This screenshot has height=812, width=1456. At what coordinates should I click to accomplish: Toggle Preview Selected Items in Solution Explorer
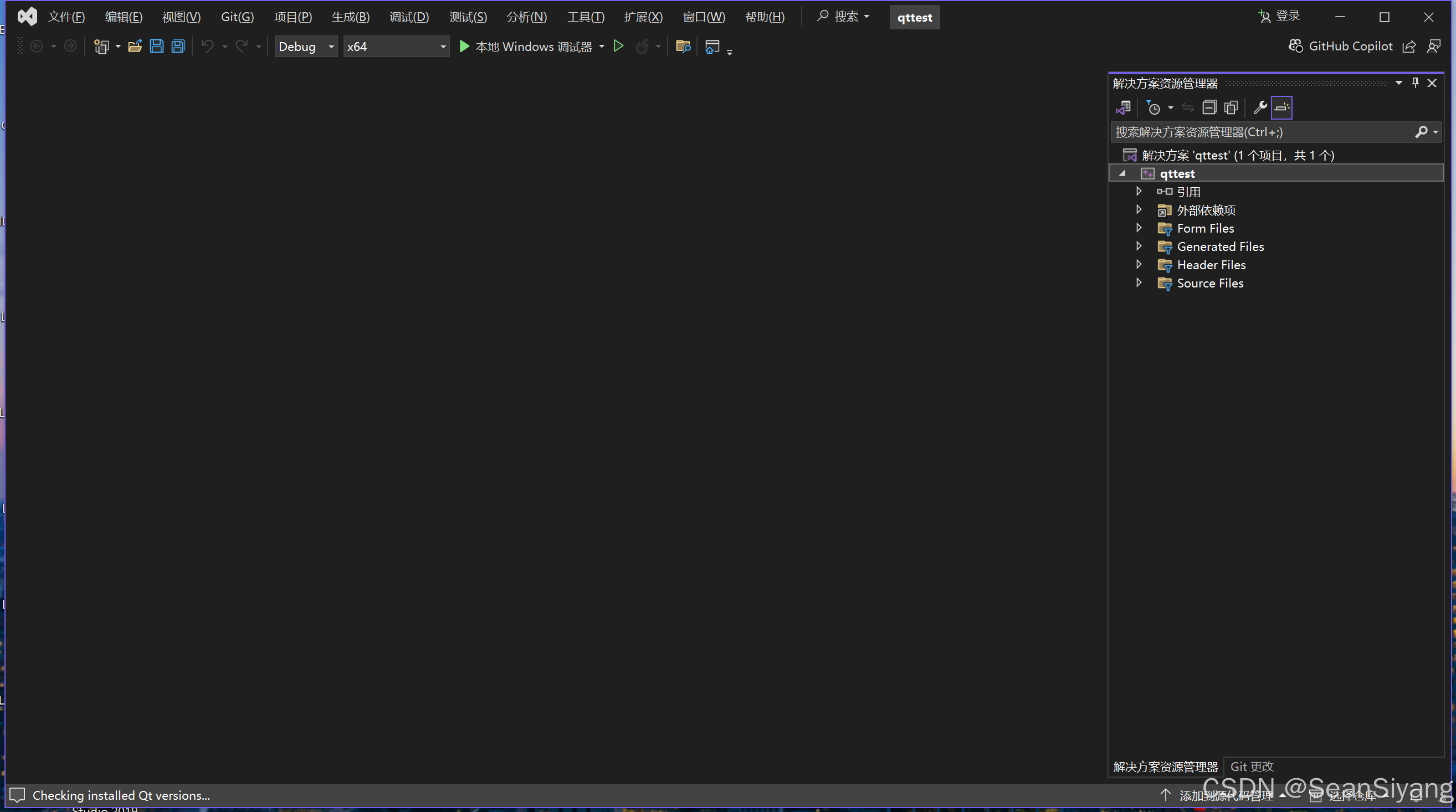tap(1281, 107)
